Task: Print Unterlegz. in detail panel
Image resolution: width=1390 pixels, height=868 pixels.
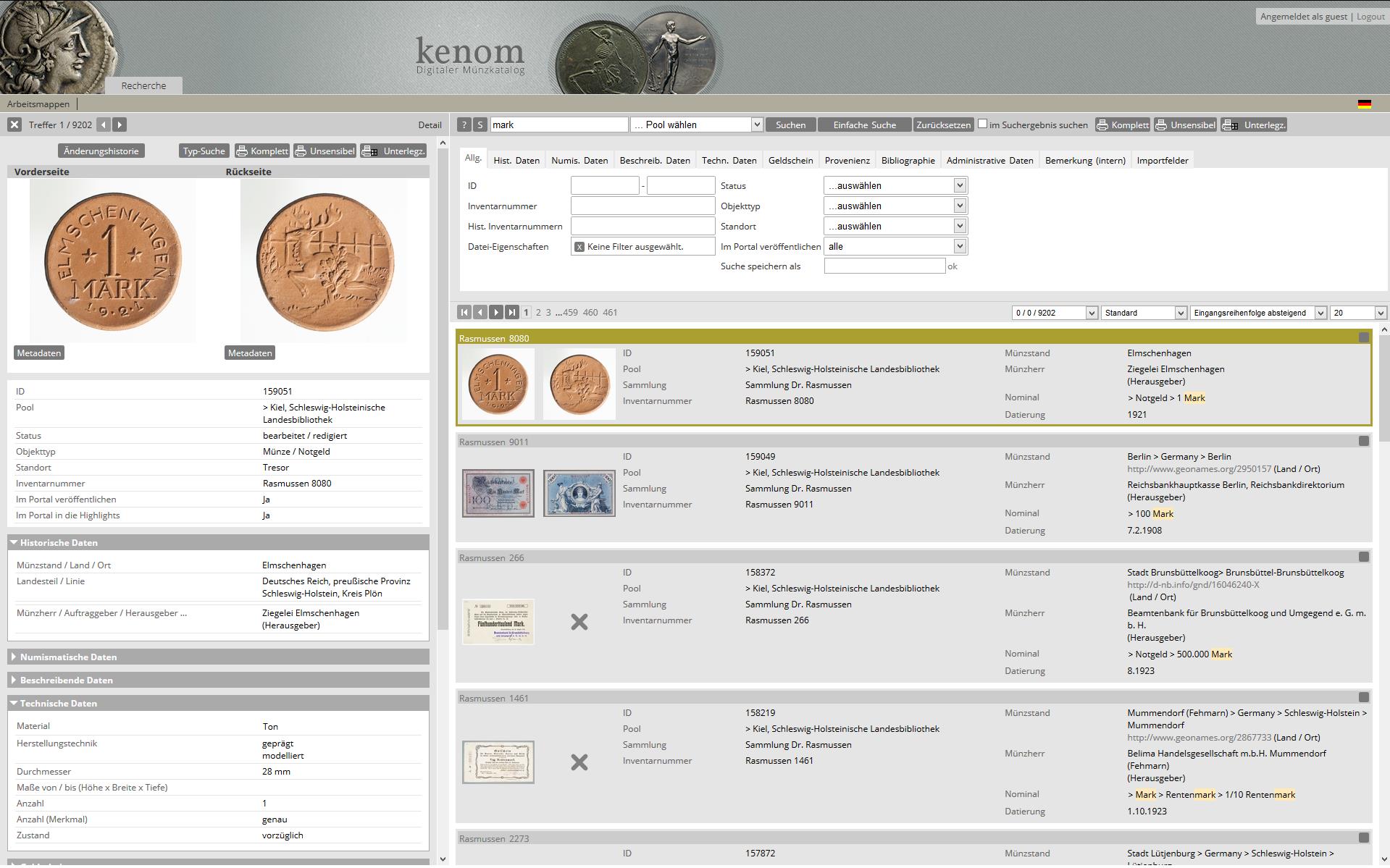Action: click(393, 151)
